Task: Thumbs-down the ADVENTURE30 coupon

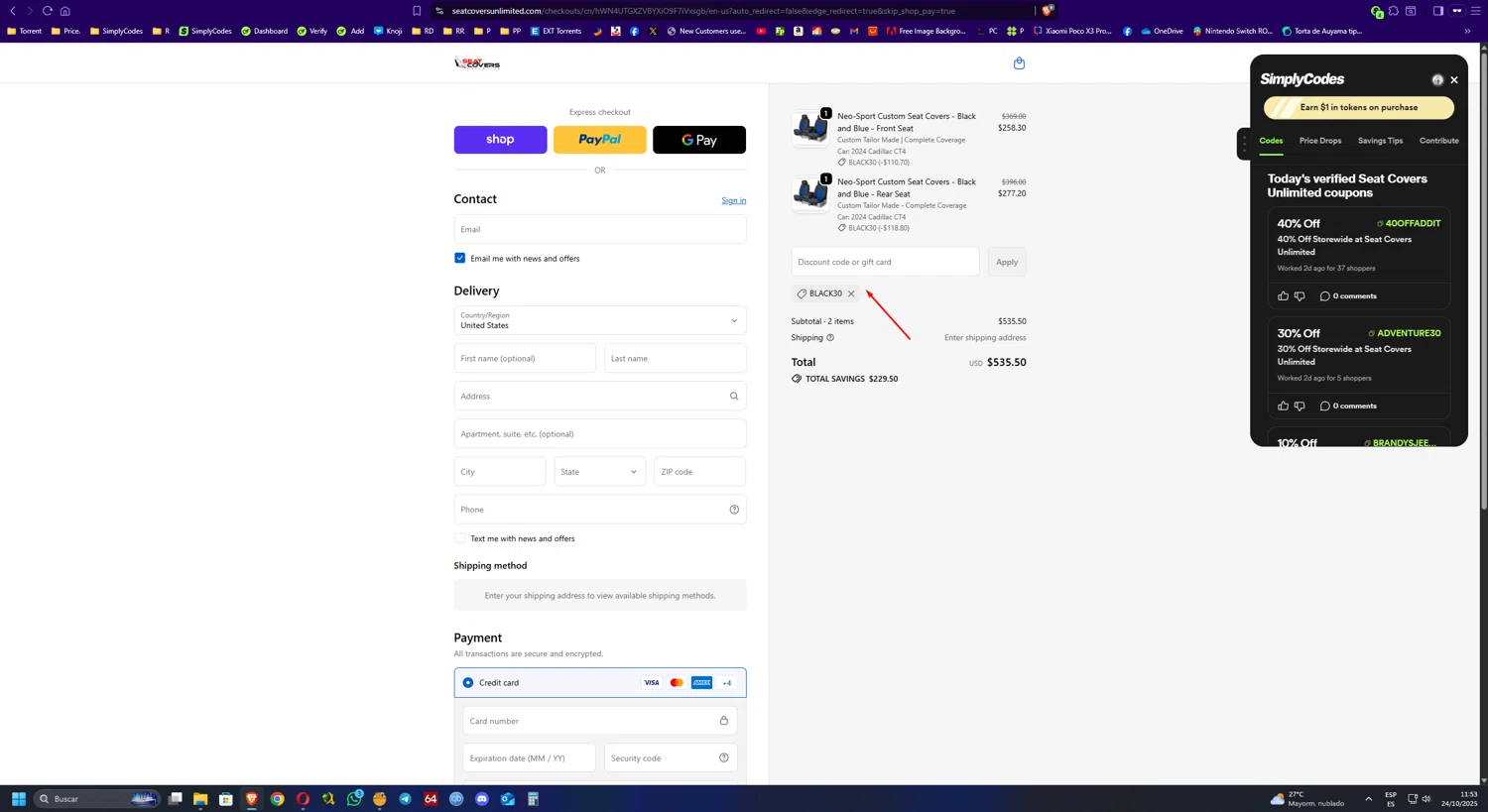Action: tap(1300, 406)
